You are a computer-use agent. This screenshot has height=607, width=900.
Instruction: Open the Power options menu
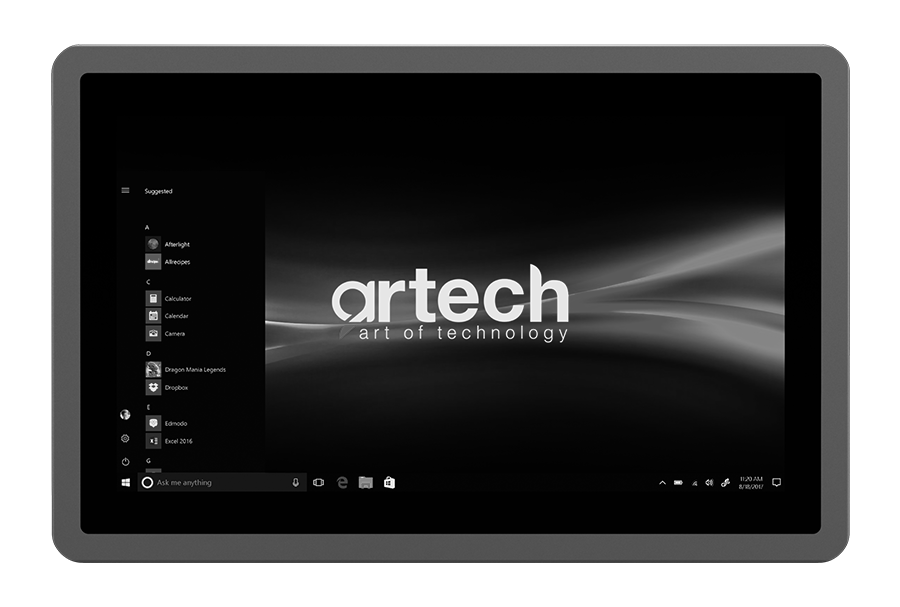(125, 462)
